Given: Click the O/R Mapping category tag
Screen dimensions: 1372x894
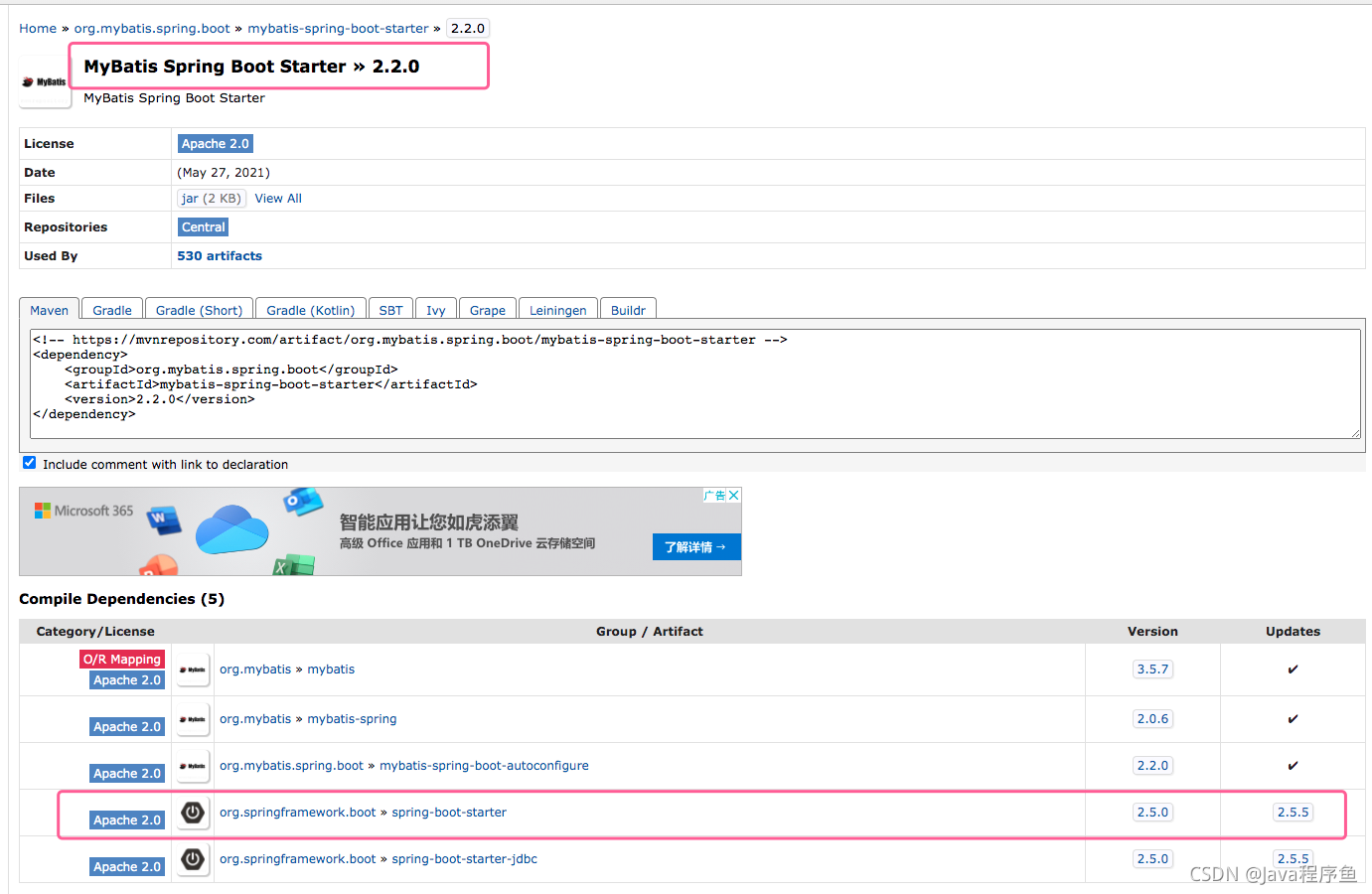Looking at the screenshot, I should (x=122, y=660).
